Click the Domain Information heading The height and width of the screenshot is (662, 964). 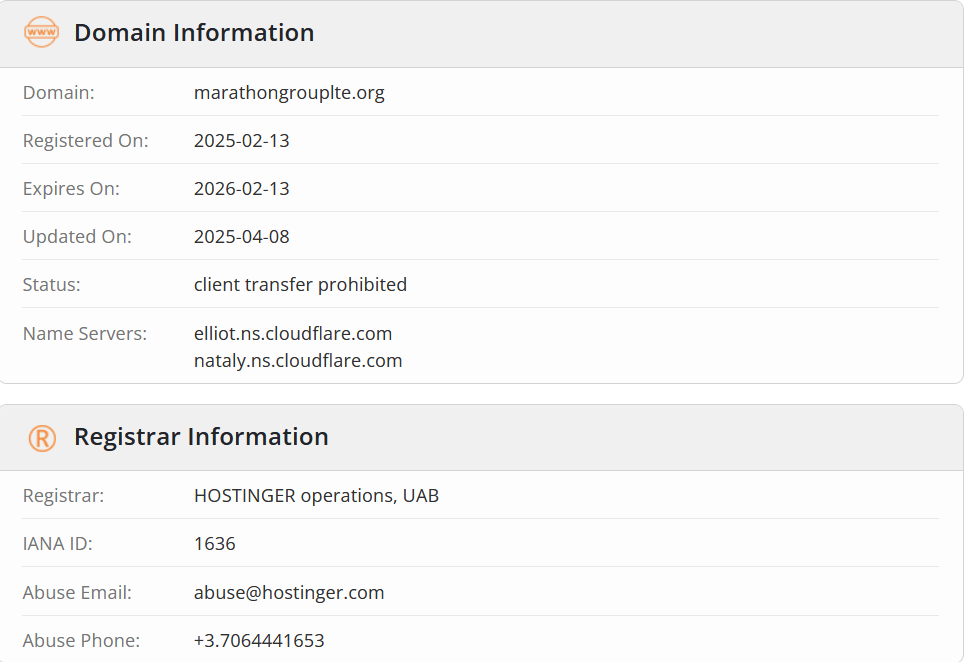coord(194,33)
